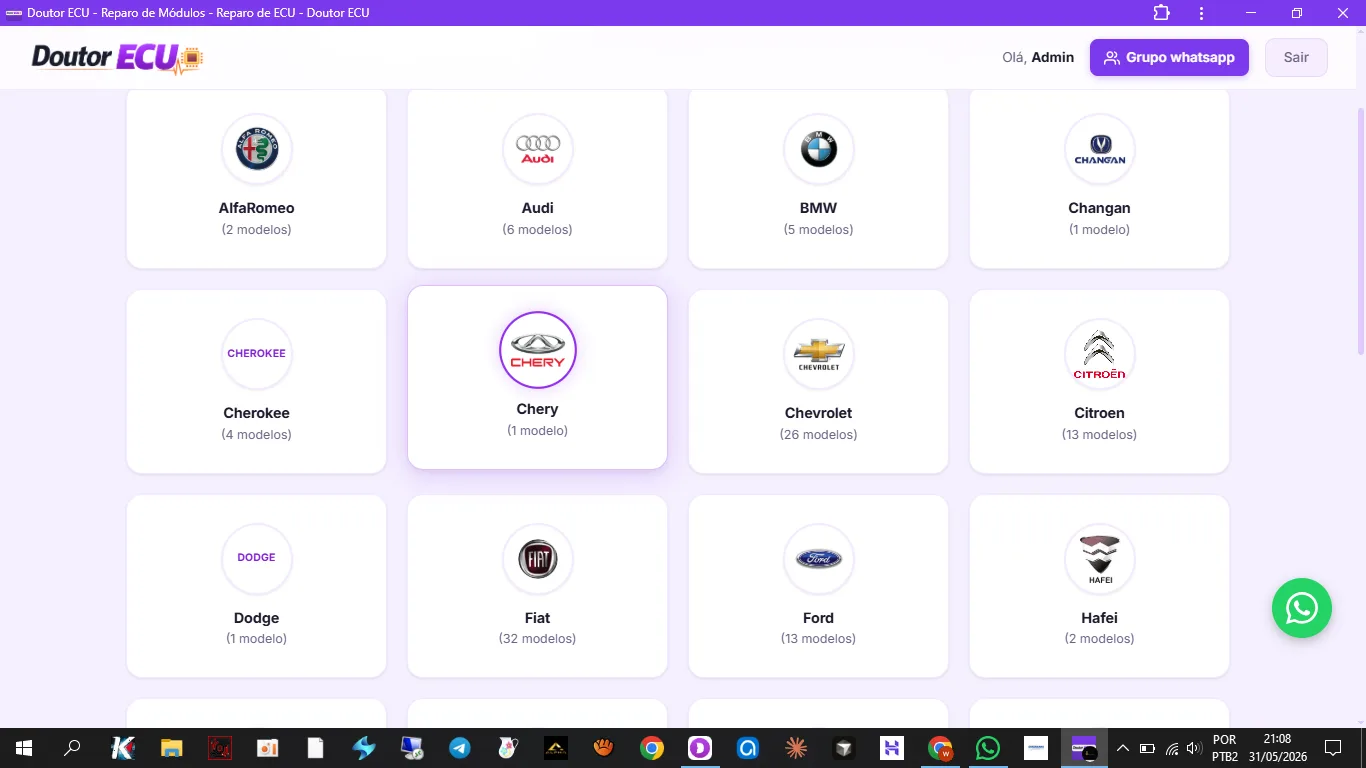Click the Doutor ECU header logo
Screen dimensions: 1366x768
click(x=117, y=58)
